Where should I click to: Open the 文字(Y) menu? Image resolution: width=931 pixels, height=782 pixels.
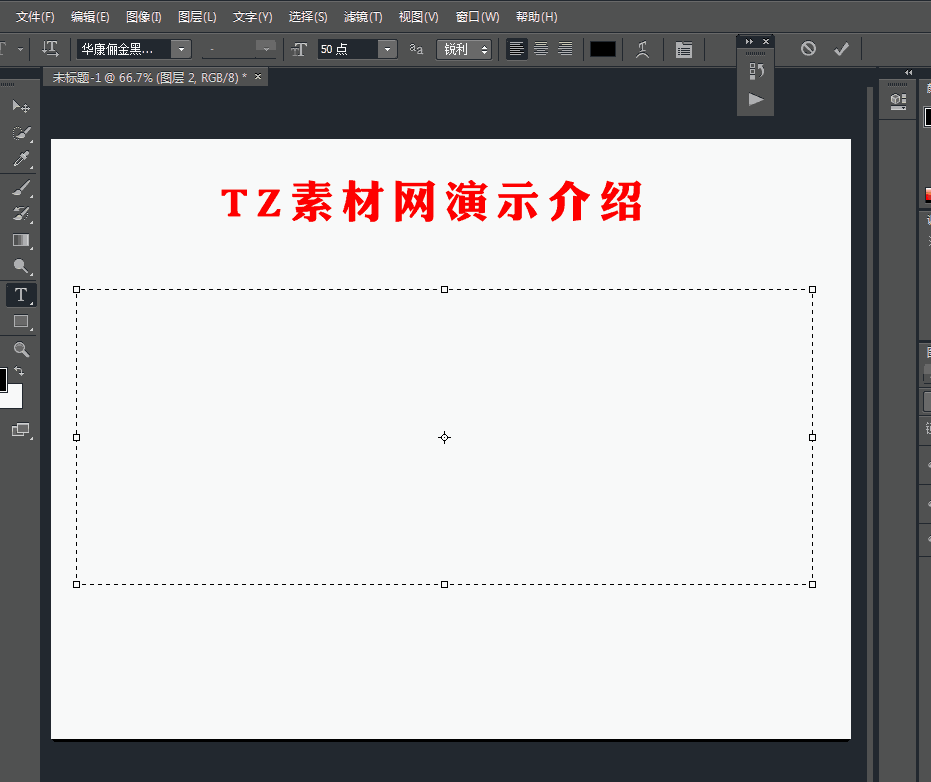click(252, 17)
